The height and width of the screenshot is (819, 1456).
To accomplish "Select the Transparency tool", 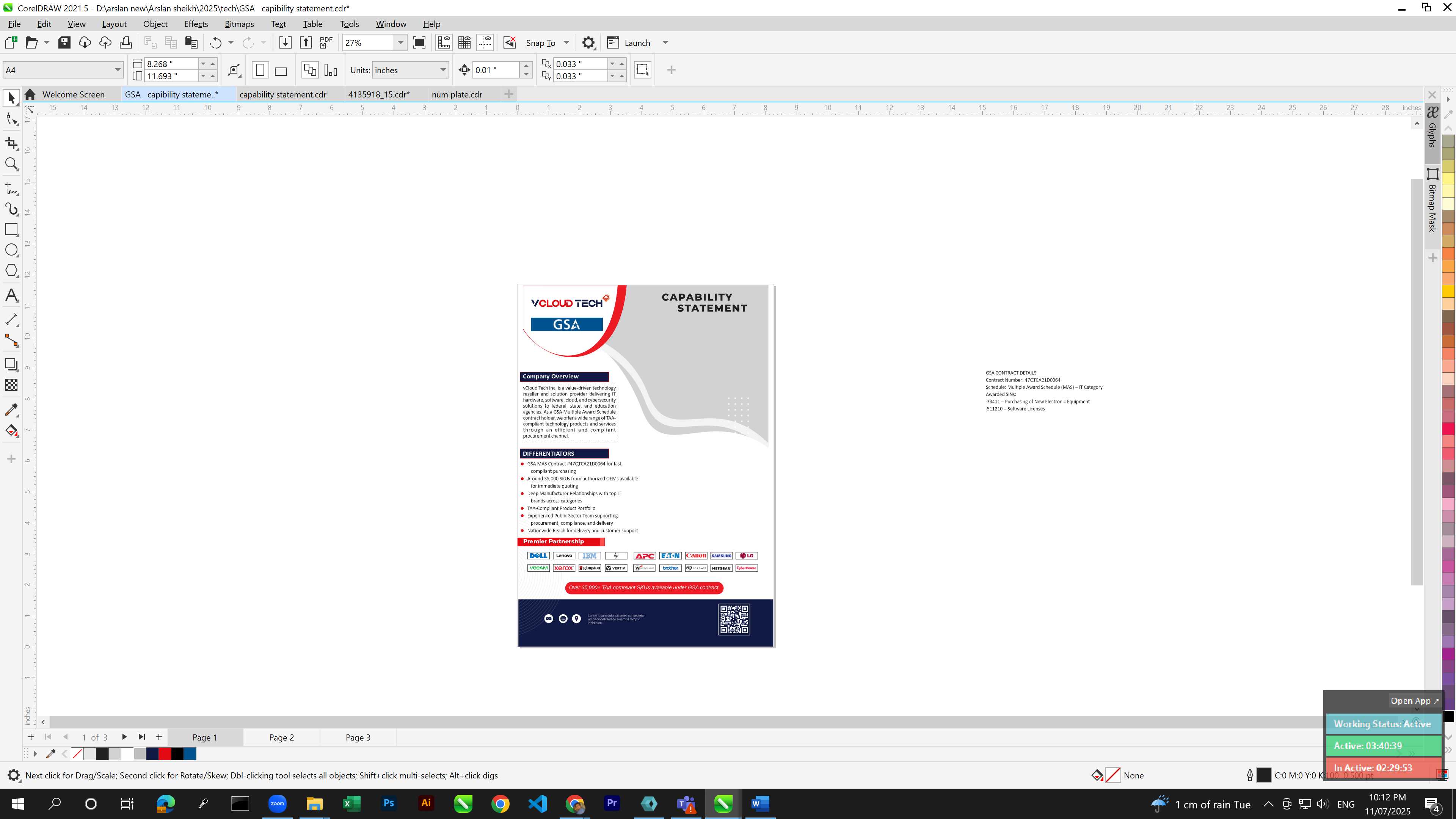I will [x=11, y=385].
